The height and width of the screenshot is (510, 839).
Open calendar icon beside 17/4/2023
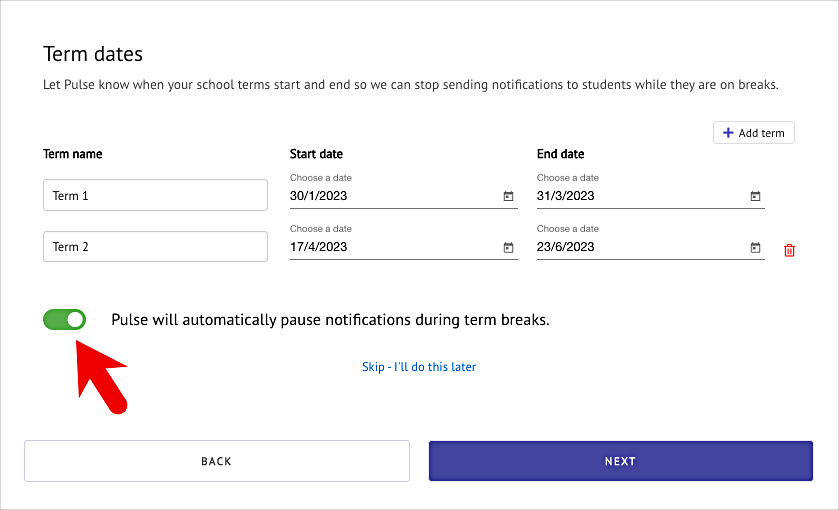pos(508,247)
